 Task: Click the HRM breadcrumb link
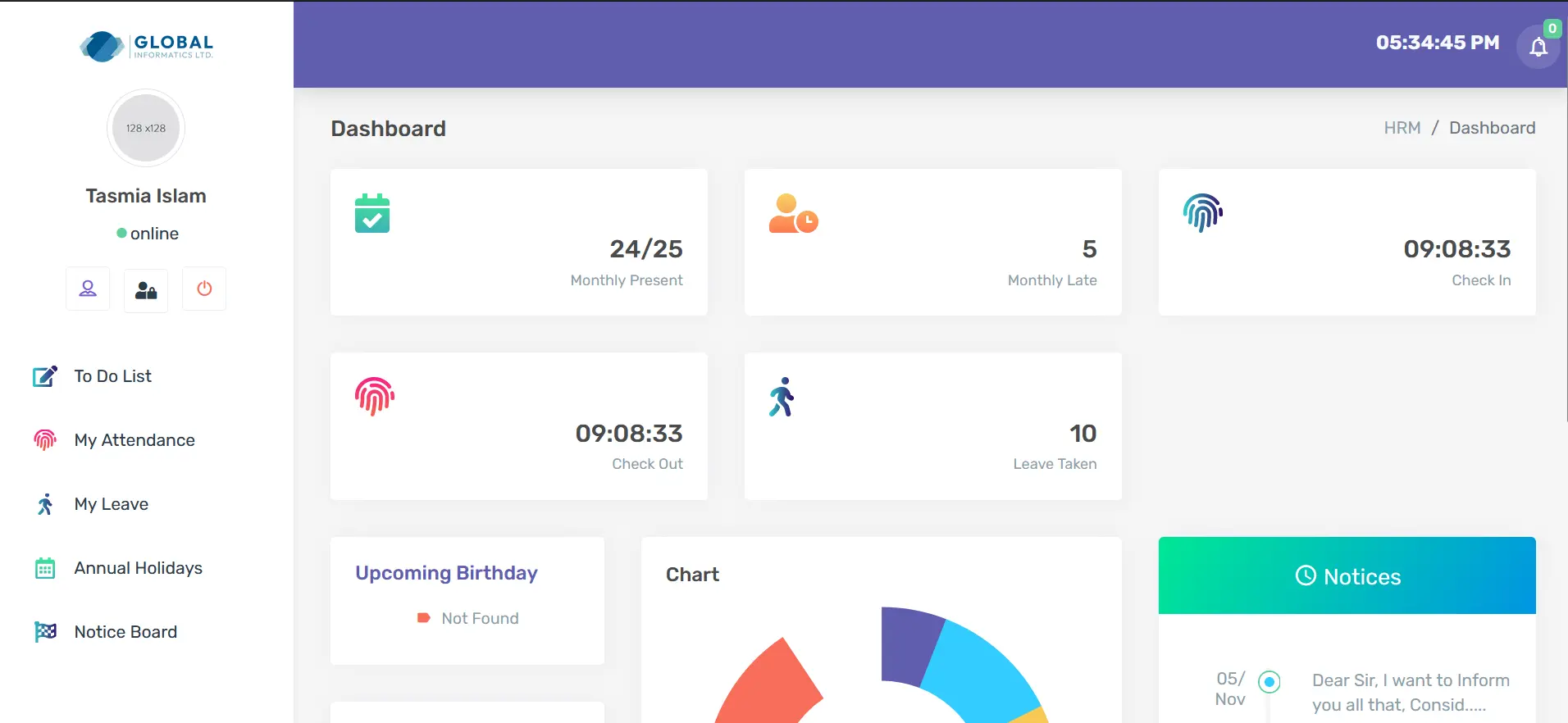(x=1402, y=128)
